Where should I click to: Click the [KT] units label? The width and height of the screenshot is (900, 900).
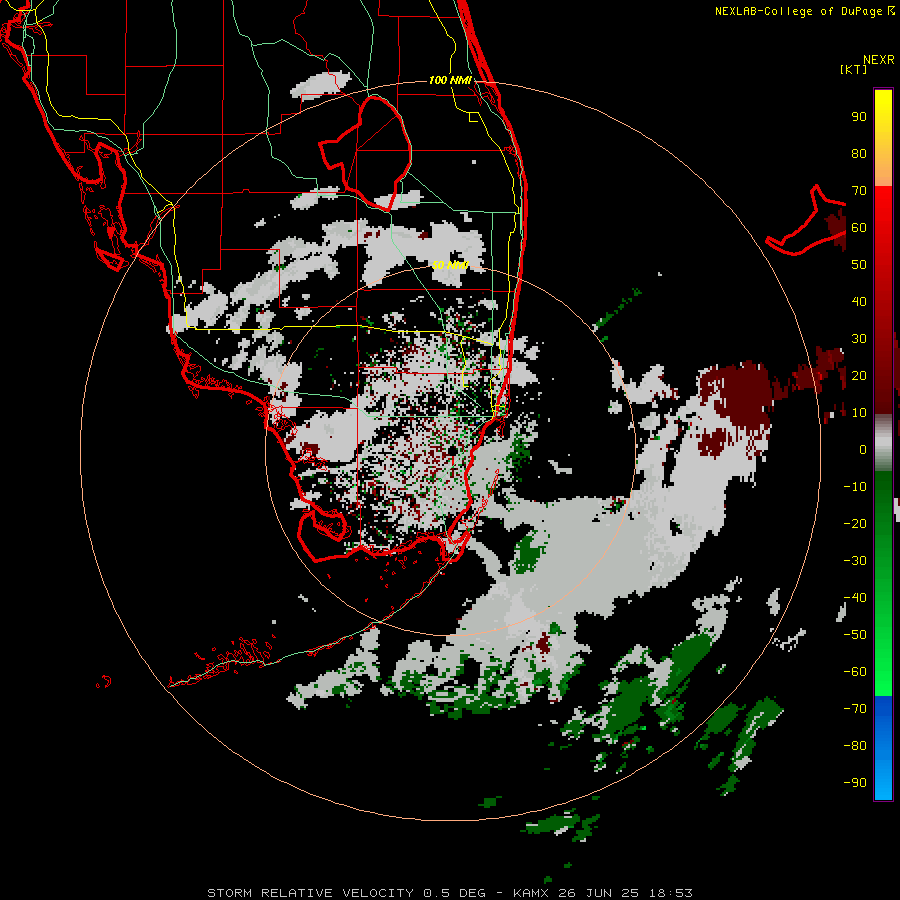(854, 69)
